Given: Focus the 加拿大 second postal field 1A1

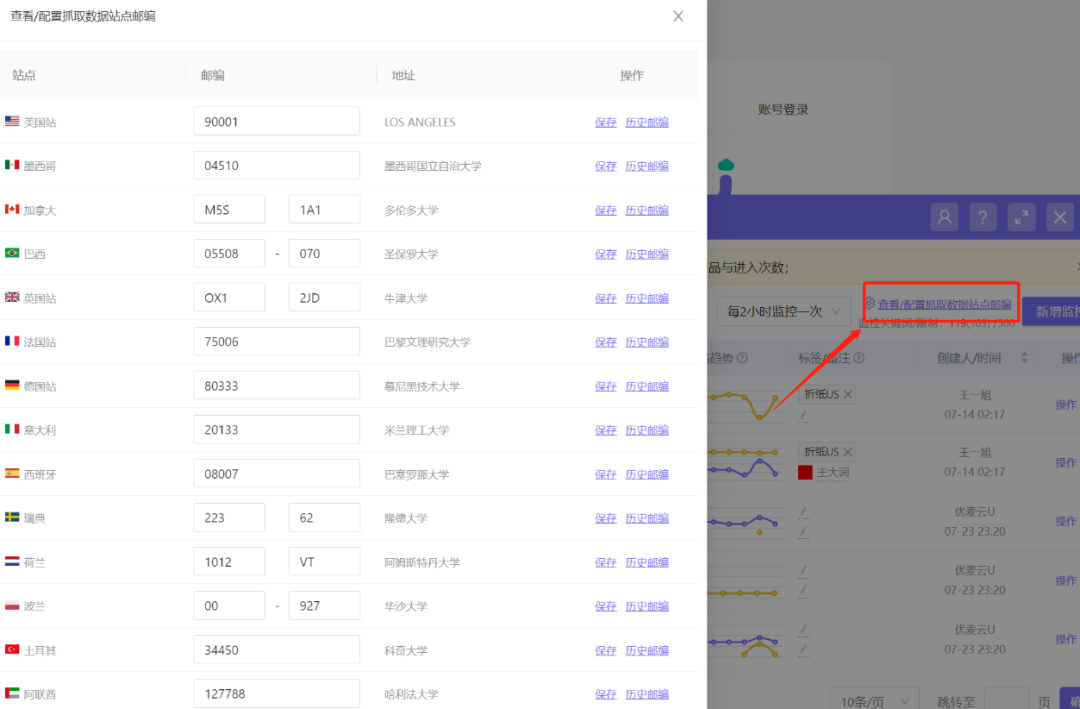Looking at the screenshot, I should (324, 209).
